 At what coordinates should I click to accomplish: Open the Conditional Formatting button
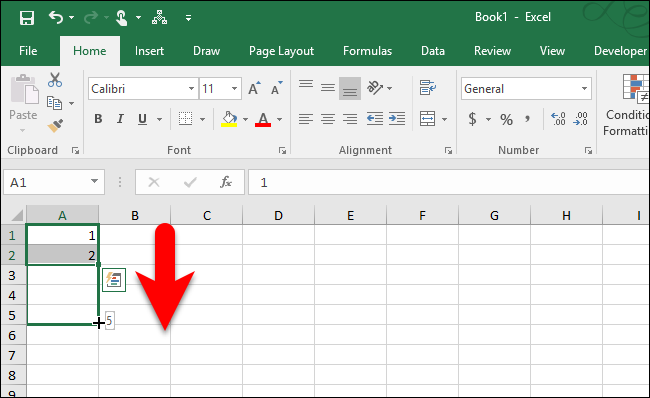(x=626, y=104)
